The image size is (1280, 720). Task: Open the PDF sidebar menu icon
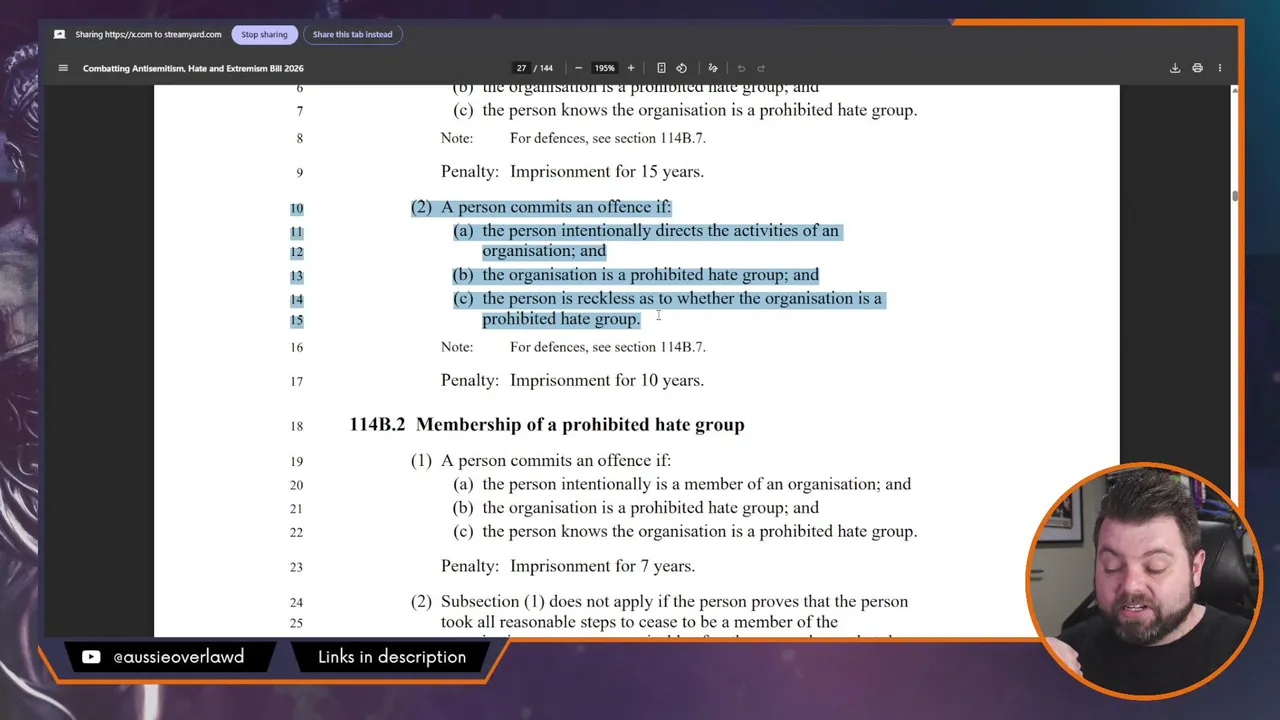coord(63,68)
